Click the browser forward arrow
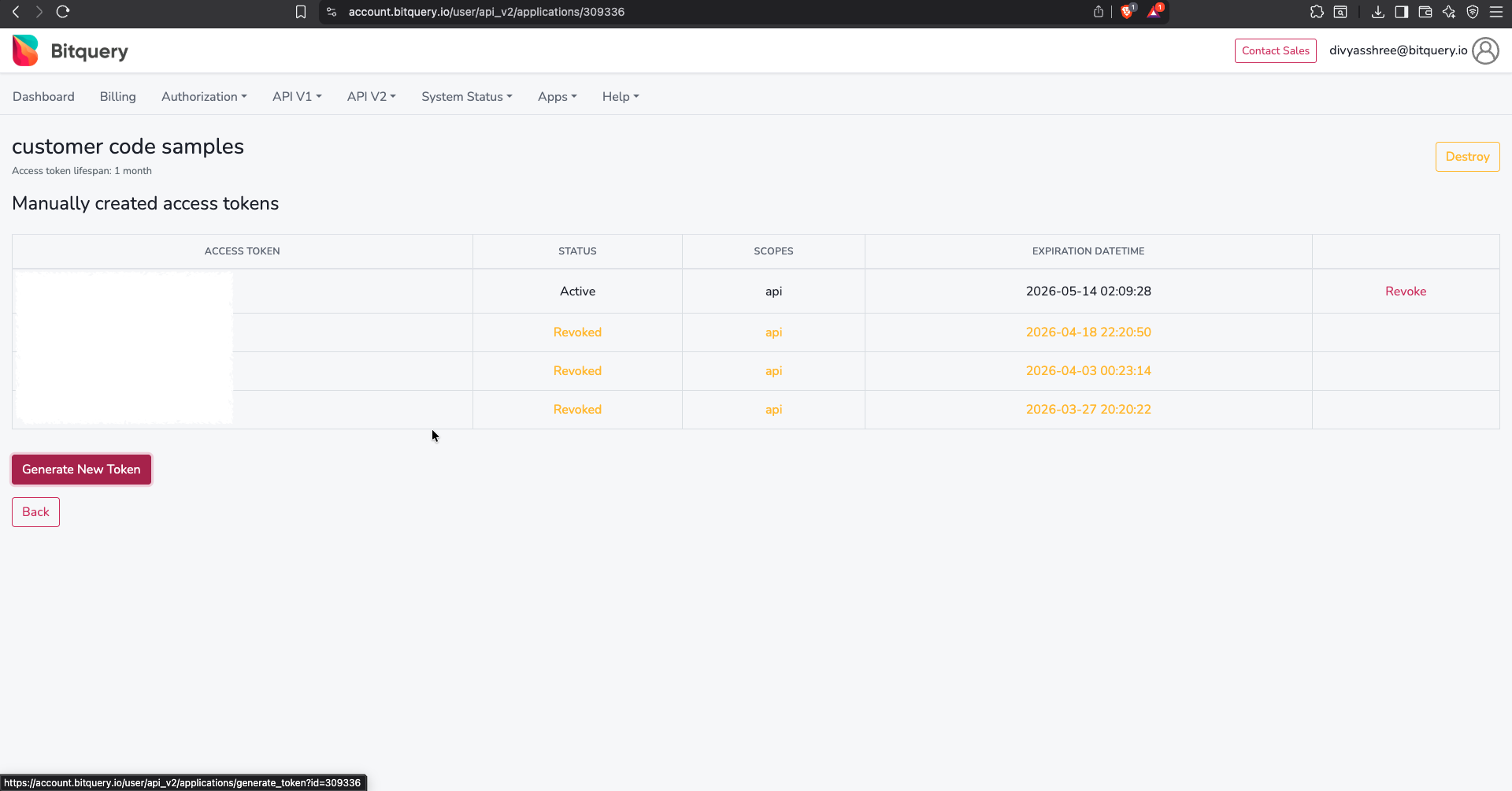Viewport: 1512px width, 791px height. pos(39,12)
